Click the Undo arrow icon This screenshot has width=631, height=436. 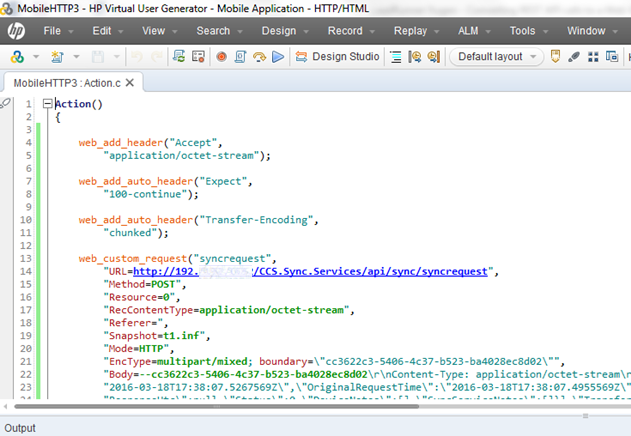(x=136, y=57)
